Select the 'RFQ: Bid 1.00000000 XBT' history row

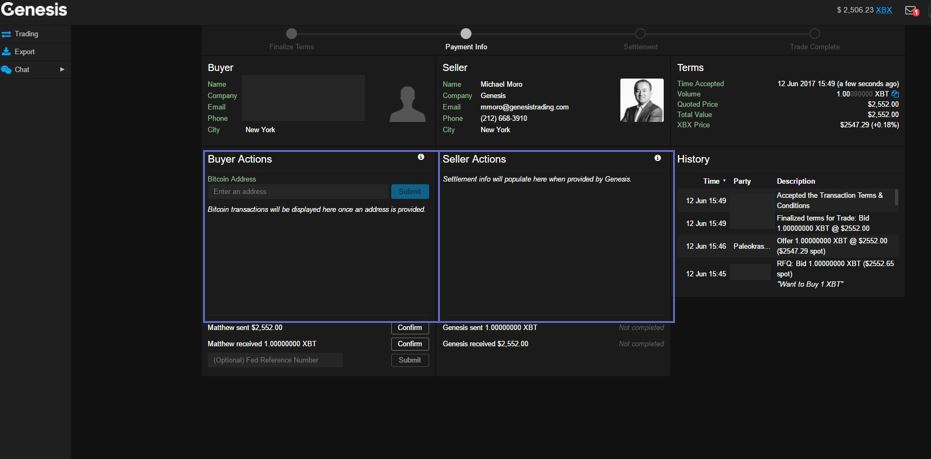(x=788, y=274)
